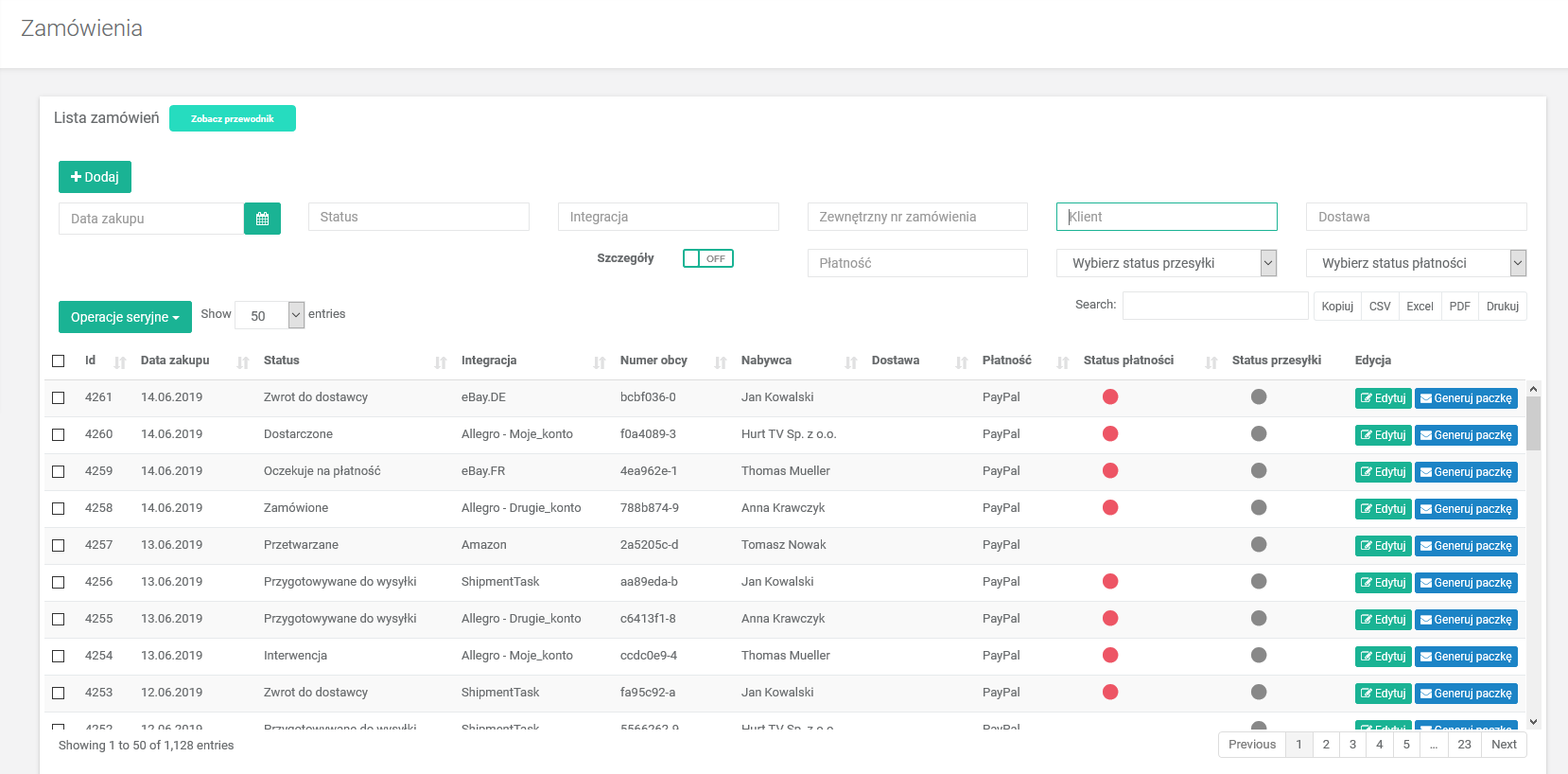Open the date picker calendar icon
Image resolution: width=1568 pixels, height=774 pixels.
262,219
